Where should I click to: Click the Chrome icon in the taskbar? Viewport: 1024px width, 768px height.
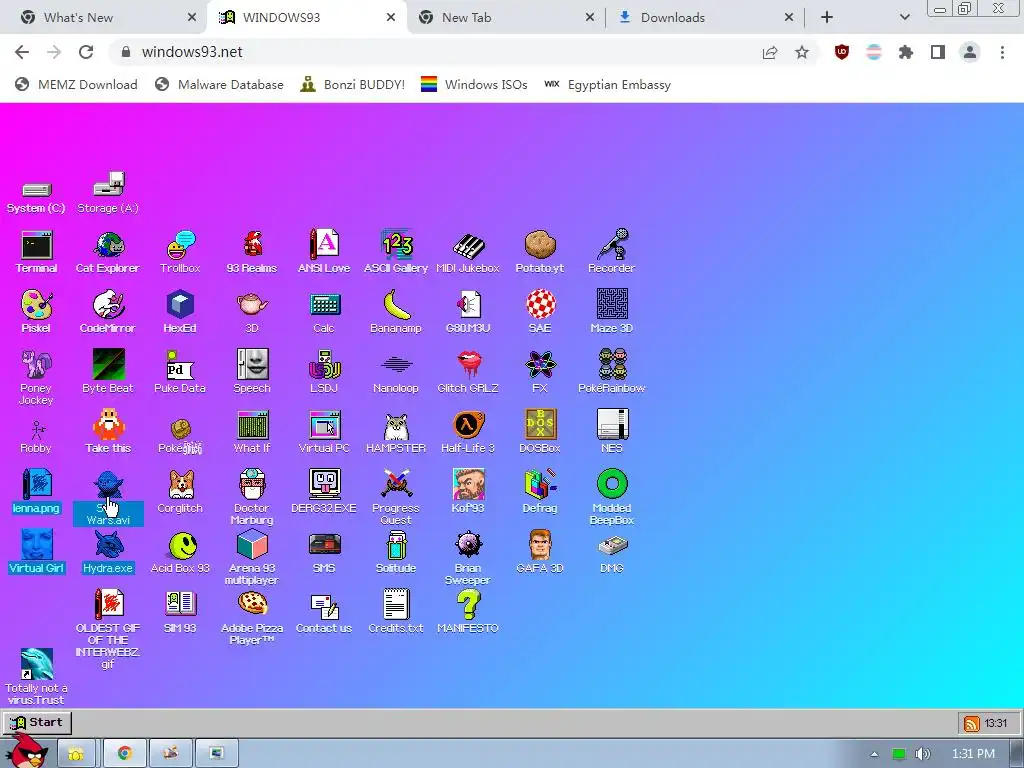125,753
